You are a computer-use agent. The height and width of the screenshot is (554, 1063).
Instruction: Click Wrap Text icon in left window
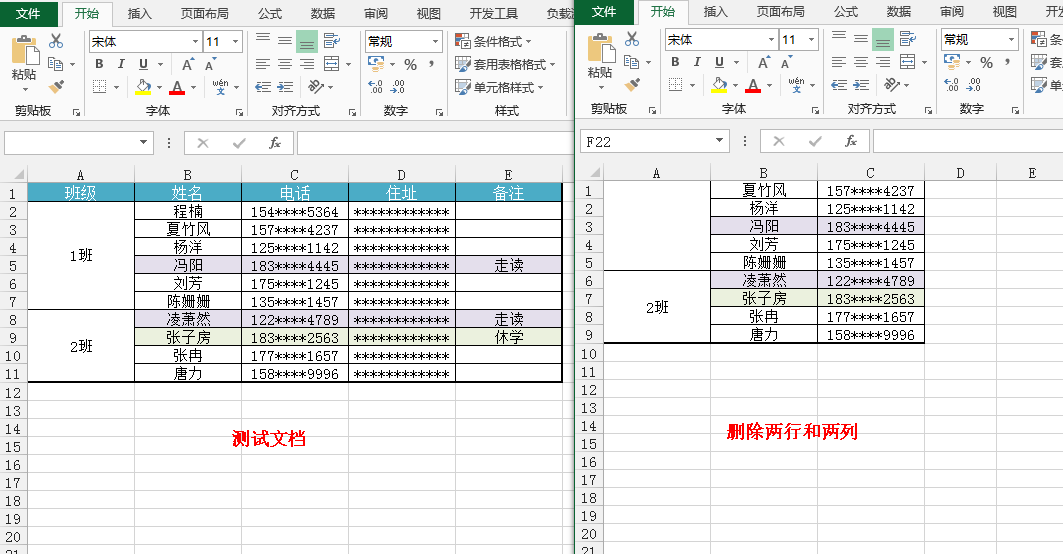332,41
